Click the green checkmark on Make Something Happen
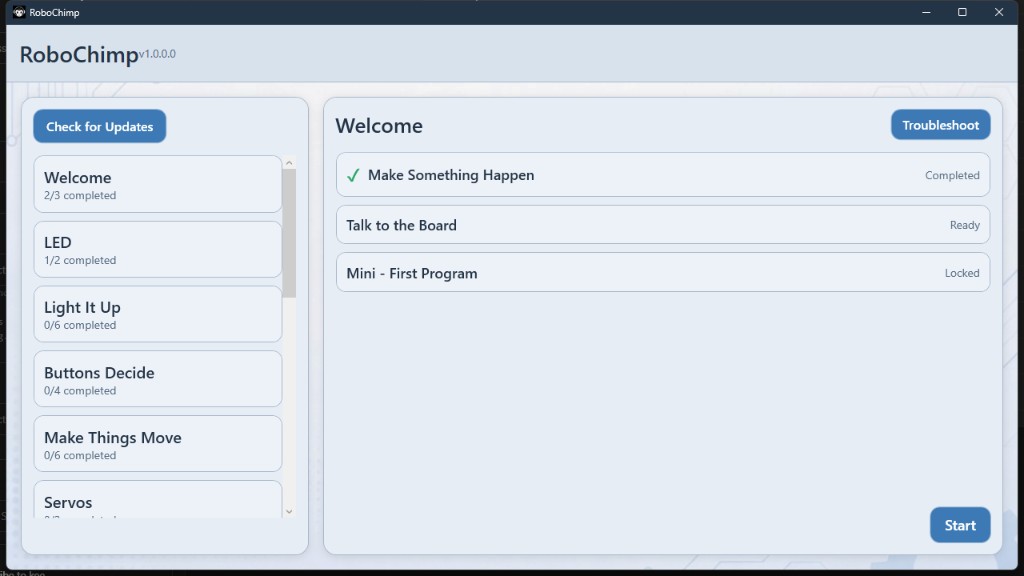This screenshot has height=576, width=1024. [353, 175]
